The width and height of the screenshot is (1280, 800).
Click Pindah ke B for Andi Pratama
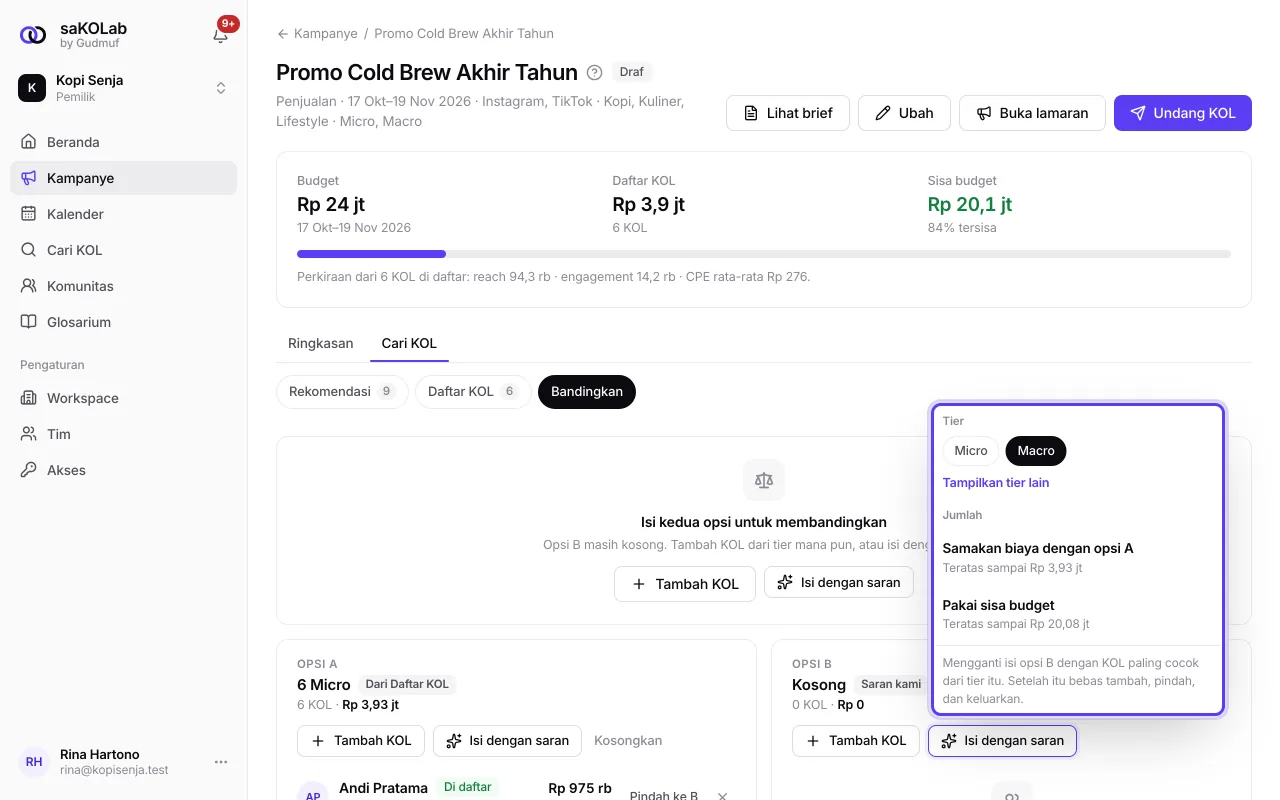(x=664, y=796)
